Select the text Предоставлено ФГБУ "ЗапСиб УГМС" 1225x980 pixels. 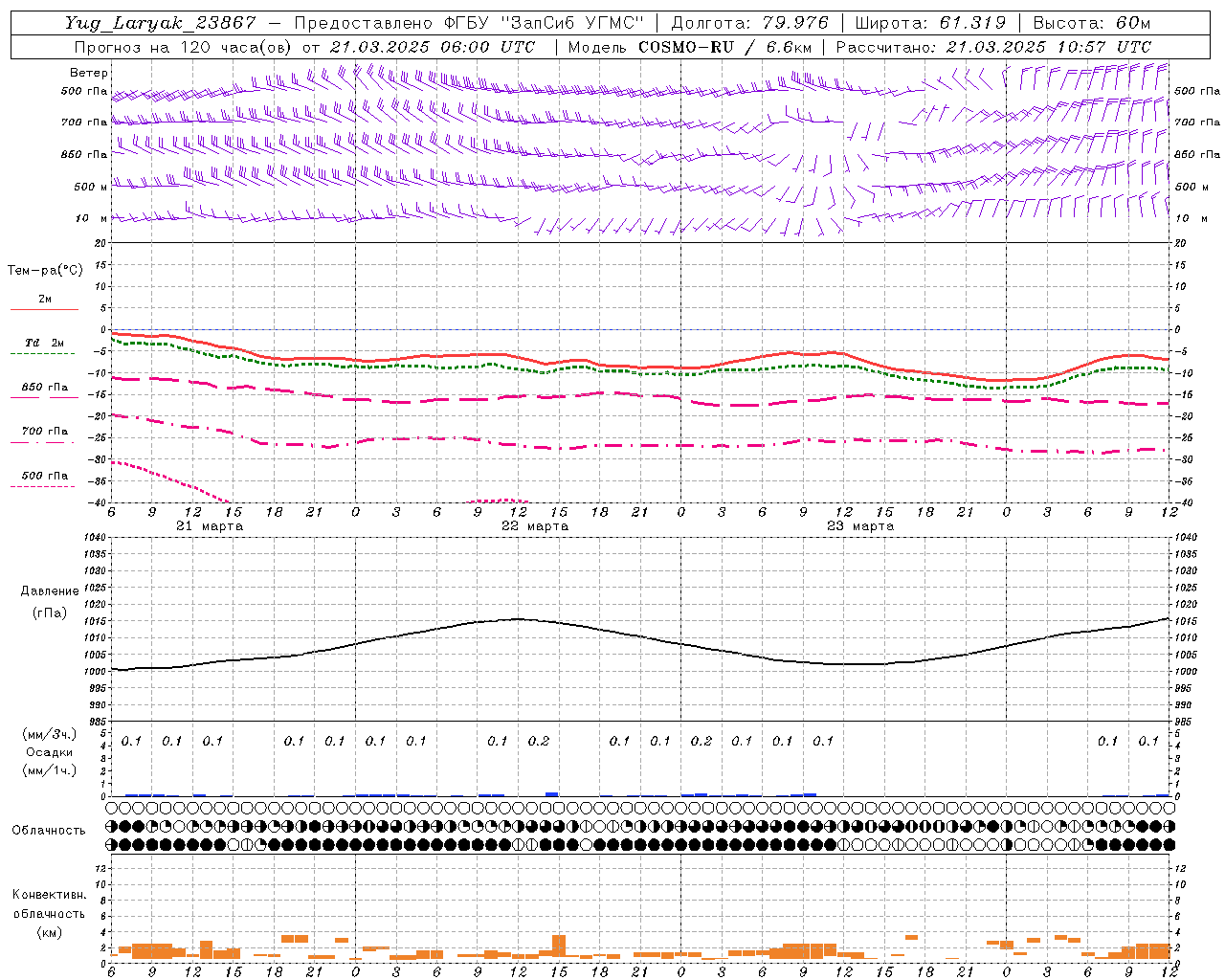[469, 24]
